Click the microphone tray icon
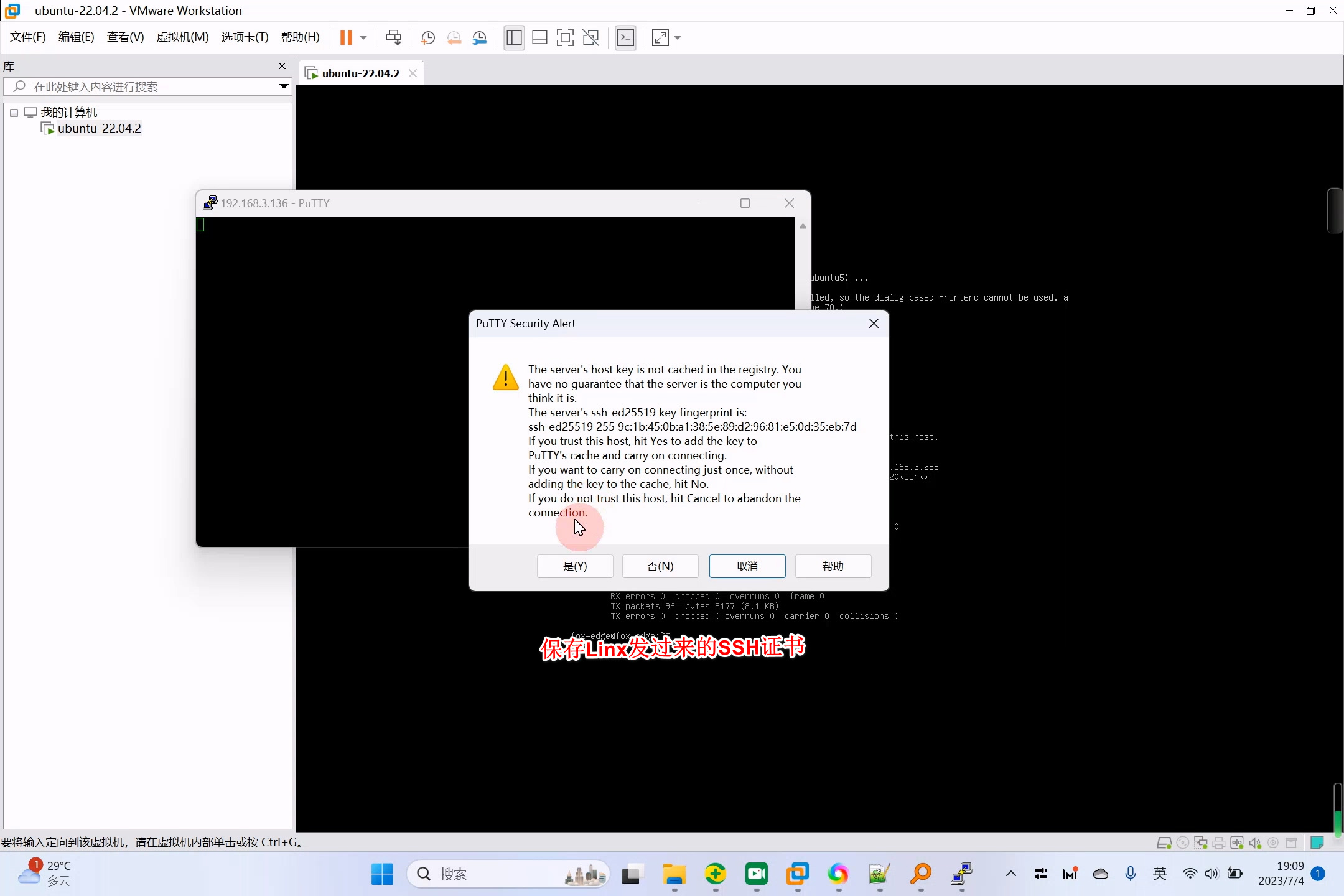The width and height of the screenshot is (1344, 896). [x=1131, y=874]
